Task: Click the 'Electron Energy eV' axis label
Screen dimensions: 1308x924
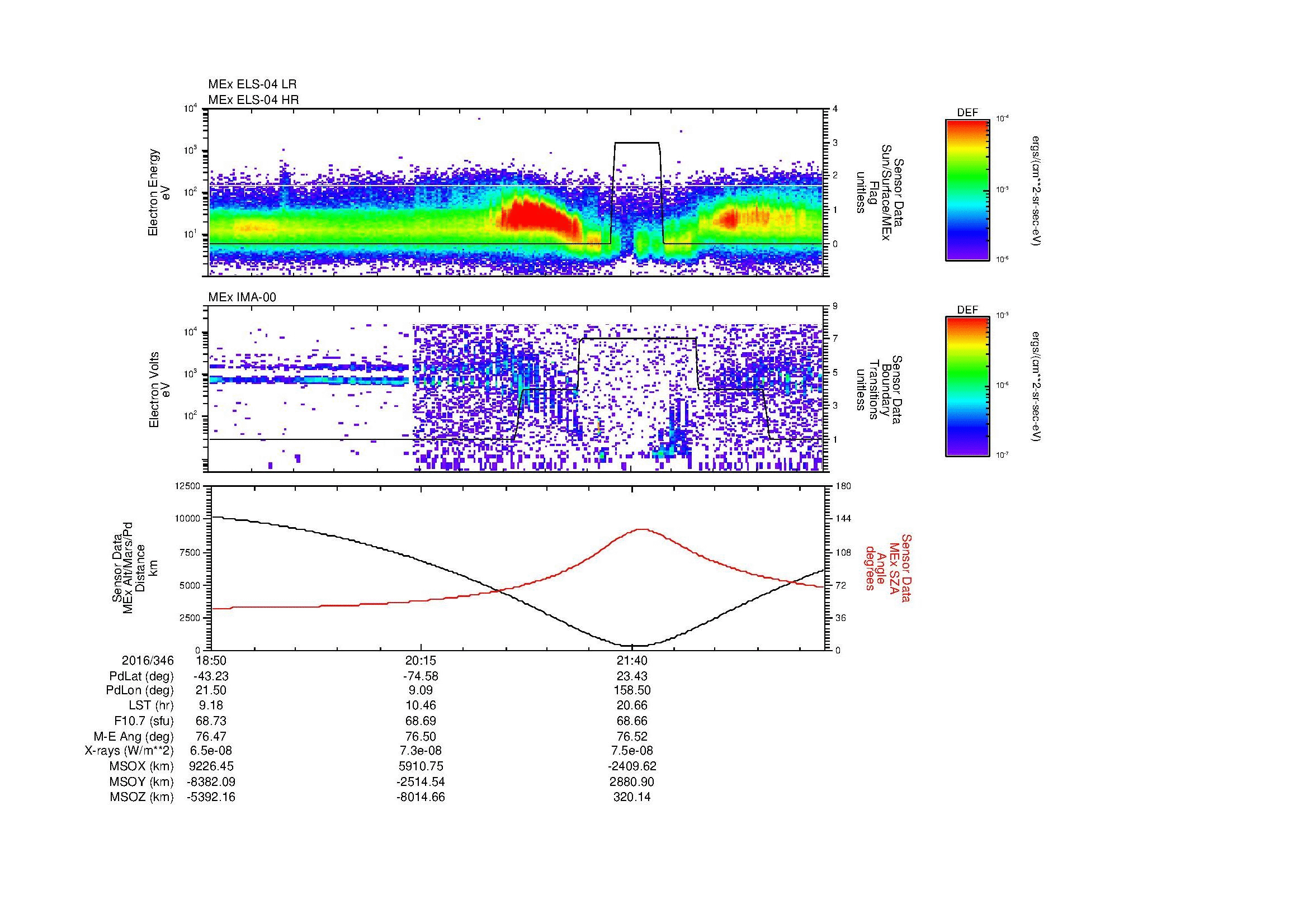Action: tap(159, 192)
